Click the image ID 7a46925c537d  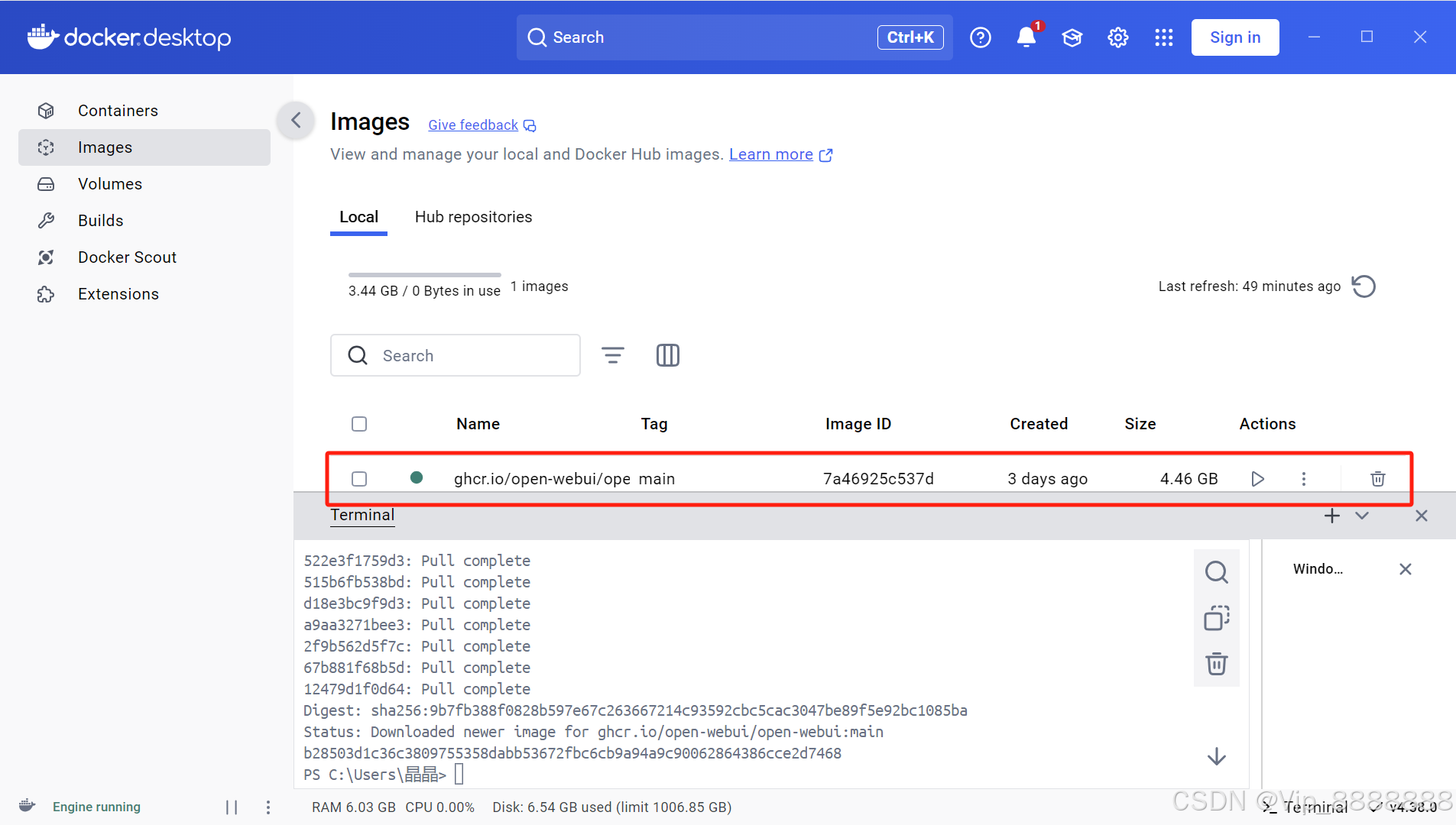point(878,479)
